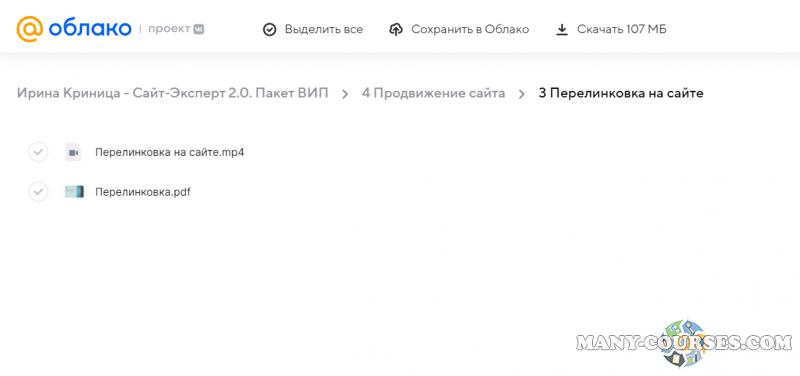Click the cloud upload icon

pyautogui.click(x=396, y=30)
